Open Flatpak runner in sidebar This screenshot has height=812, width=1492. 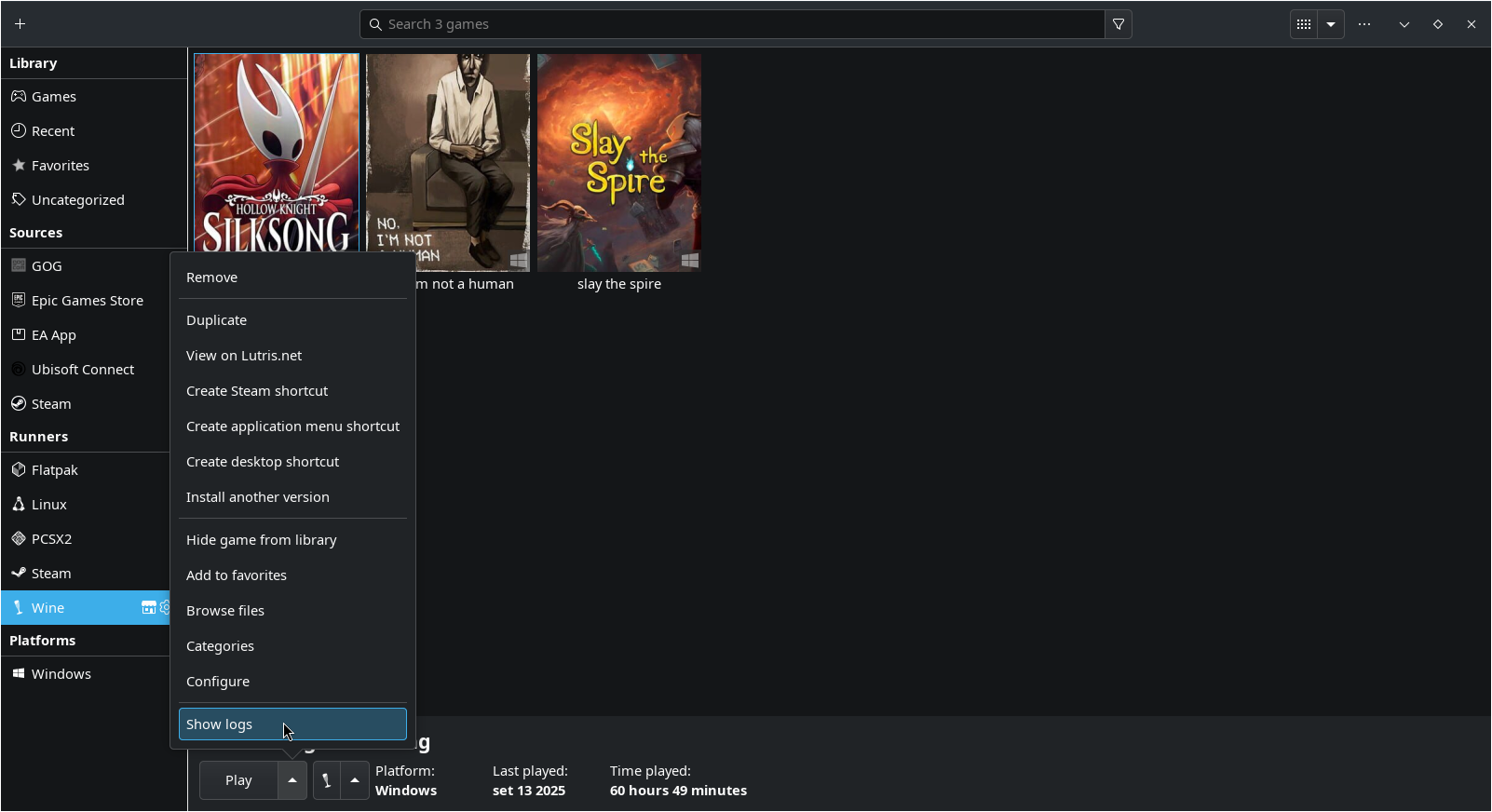click(x=54, y=470)
